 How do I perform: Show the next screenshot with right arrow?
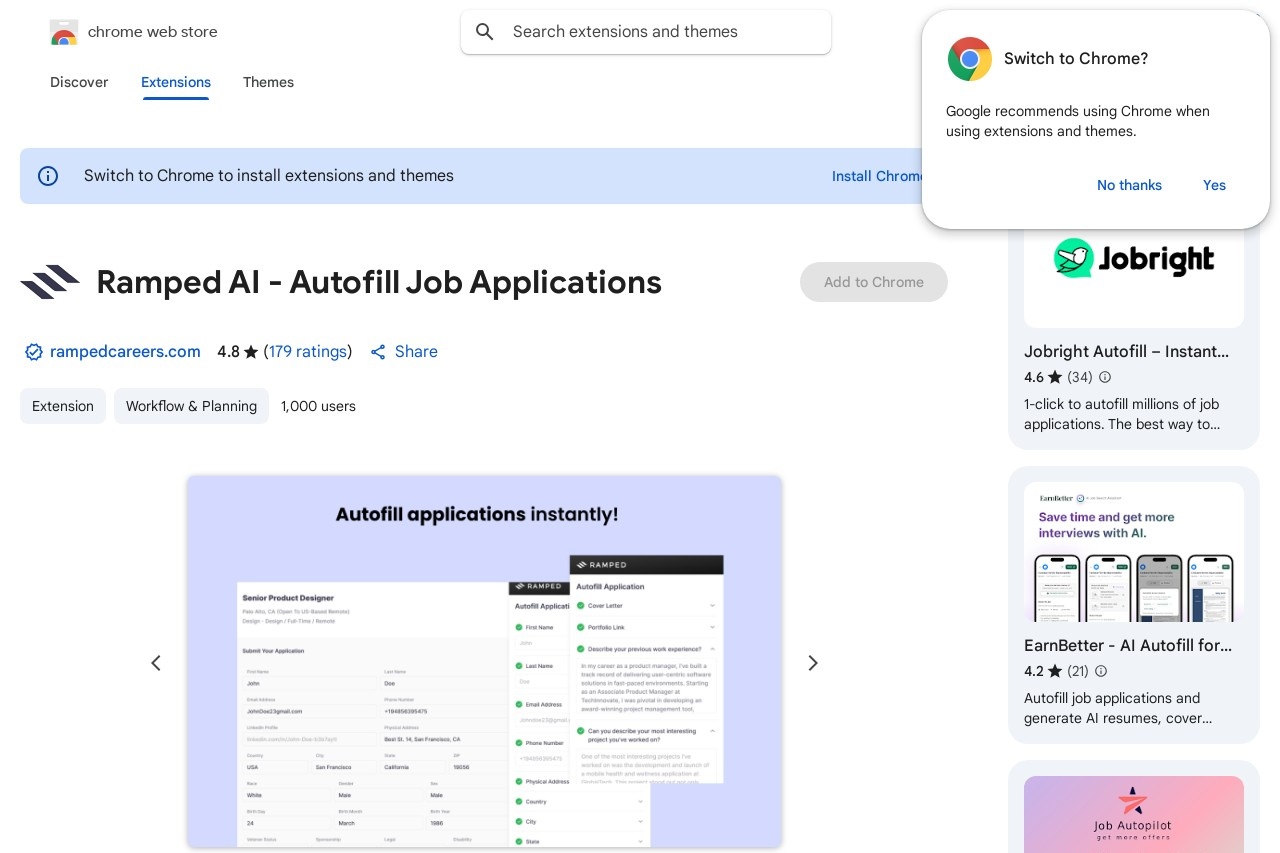pos(813,663)
